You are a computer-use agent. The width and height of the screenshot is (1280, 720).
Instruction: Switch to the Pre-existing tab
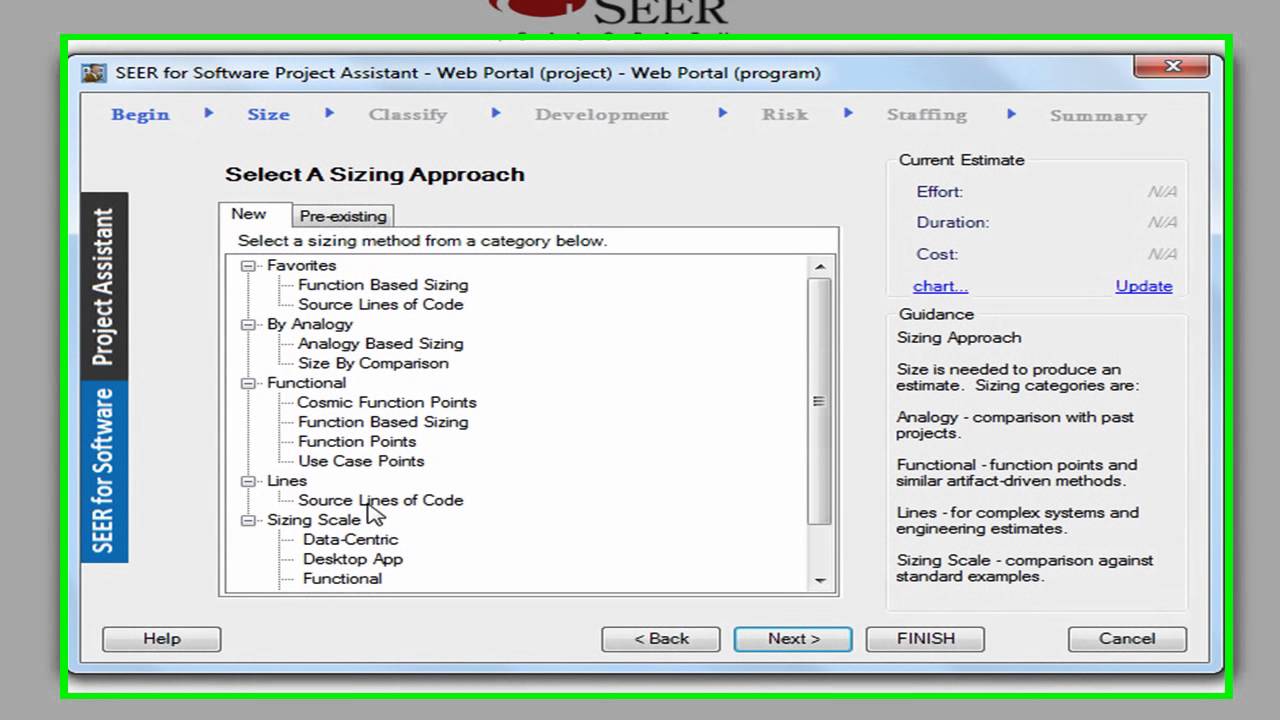[x=343, y=216]
